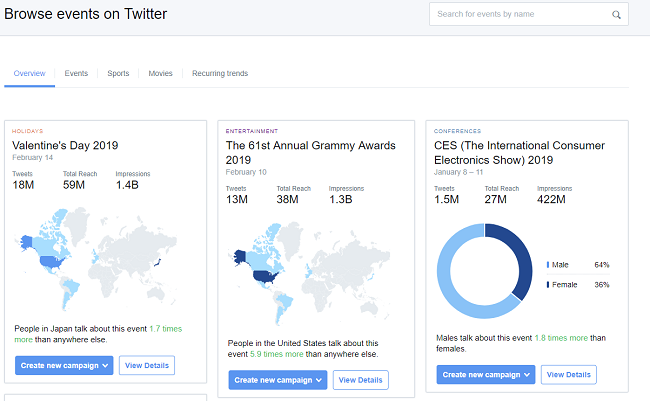Switch to the Events tab
Image resolution: width=650 pixels, height=401 pixels.
click(x=76, y=73)
